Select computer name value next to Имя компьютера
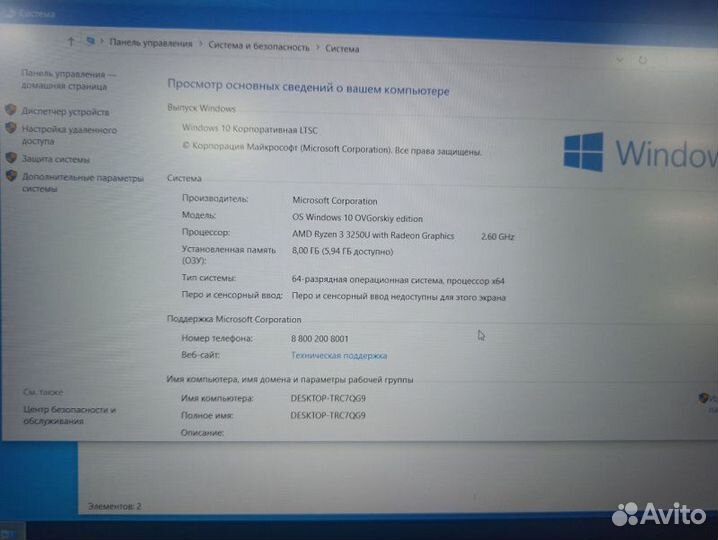Screen dimensions: 718x540 pos(328,398)
